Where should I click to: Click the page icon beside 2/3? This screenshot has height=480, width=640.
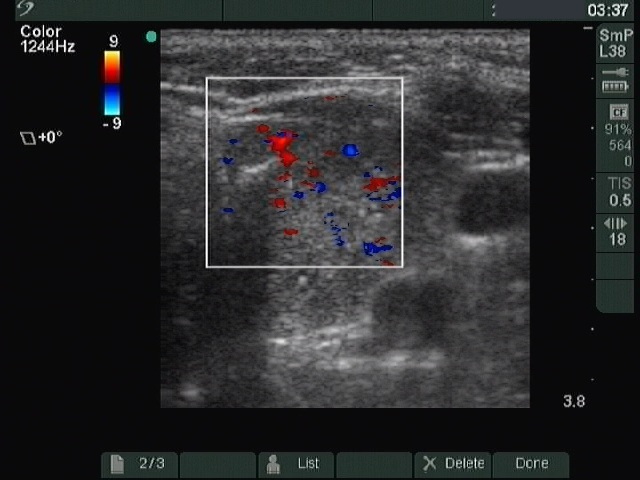[117, 464]
